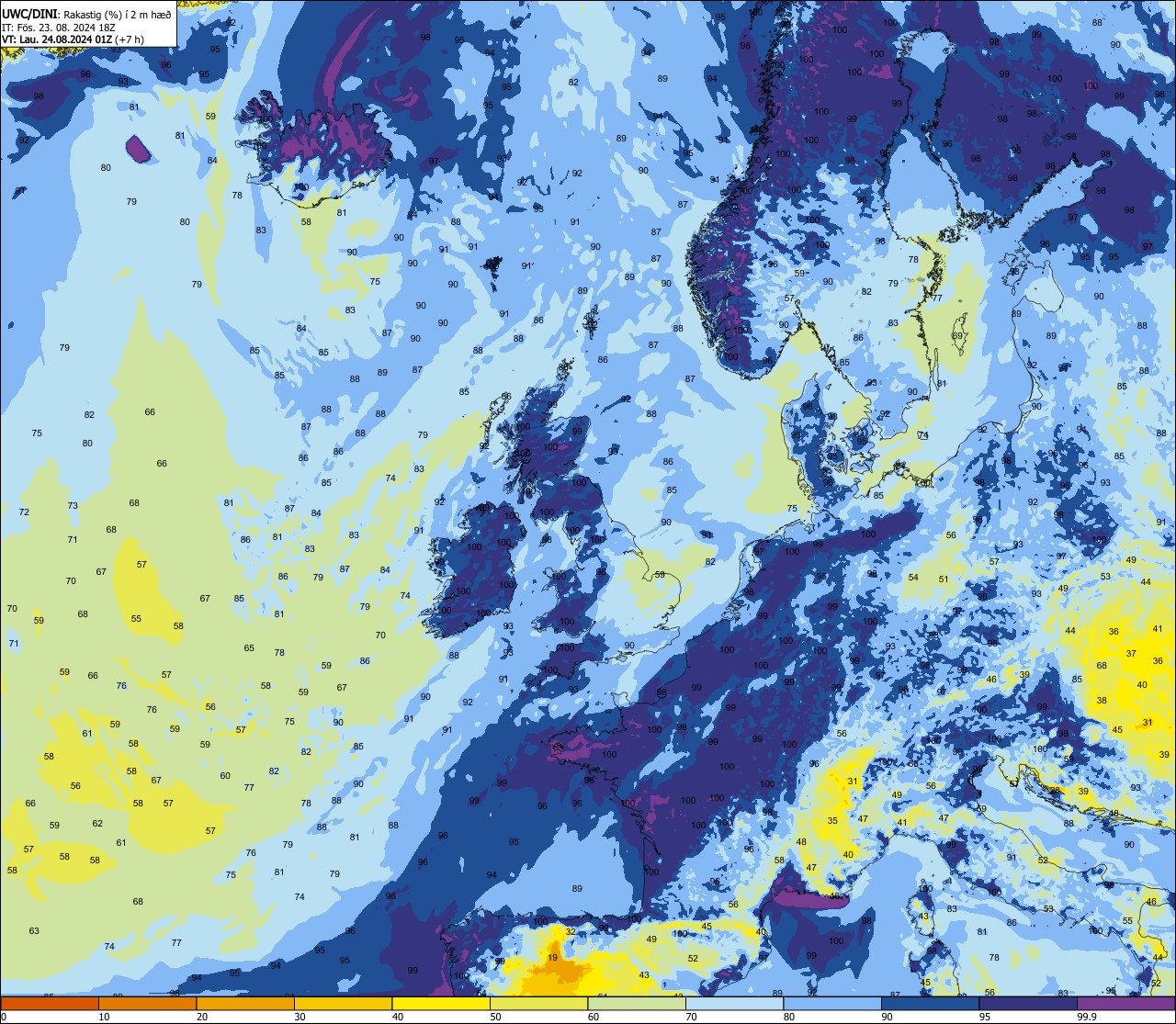Click the 'IT: Fös. 23. 08. 2024 18Z' line
Screen dimensions: 1176x1024
[x=59, y=28]
